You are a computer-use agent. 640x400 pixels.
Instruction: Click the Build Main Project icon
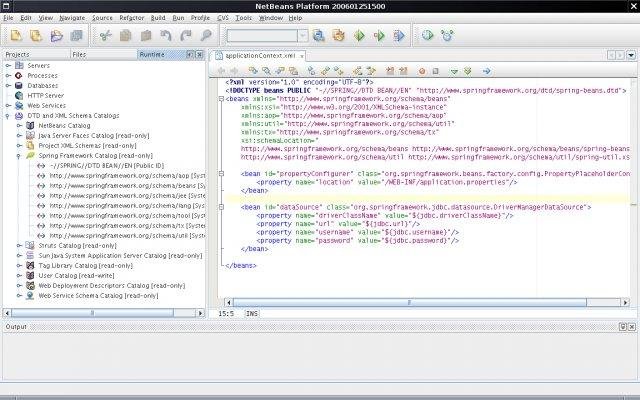coord(318,36)
